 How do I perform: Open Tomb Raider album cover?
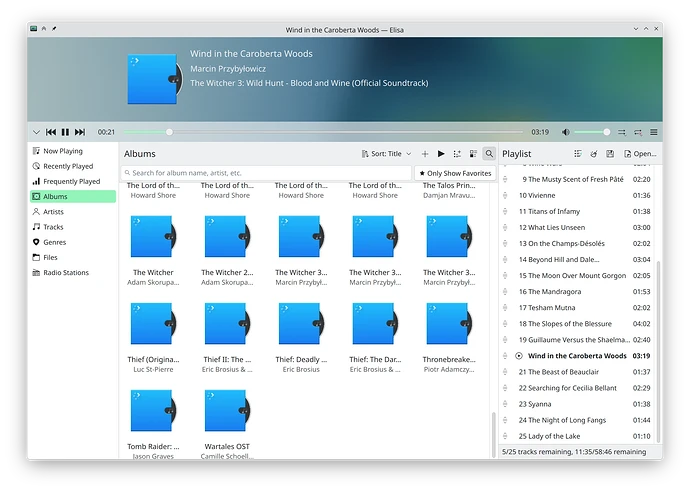[x=153, y=411]
